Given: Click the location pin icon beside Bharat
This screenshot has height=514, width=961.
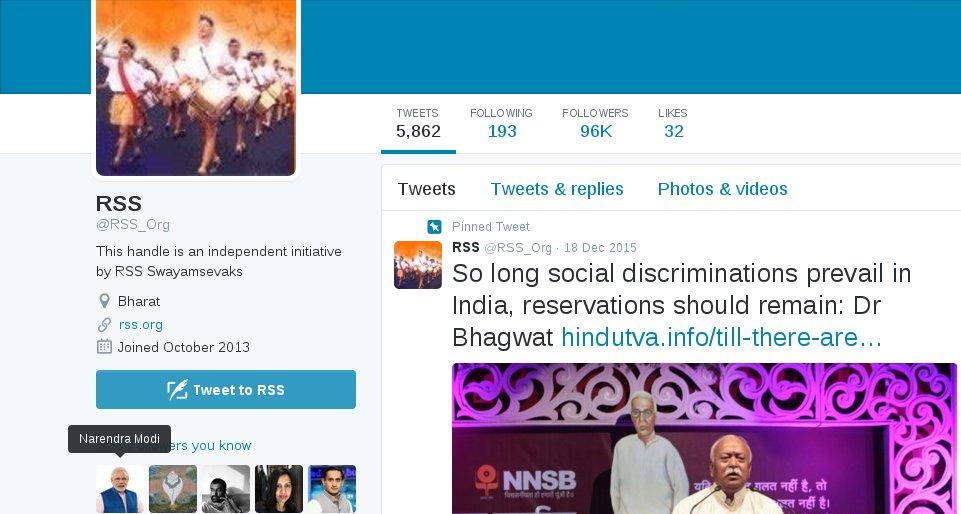Looking at the screenshot, I should click(x=104, y=301).
